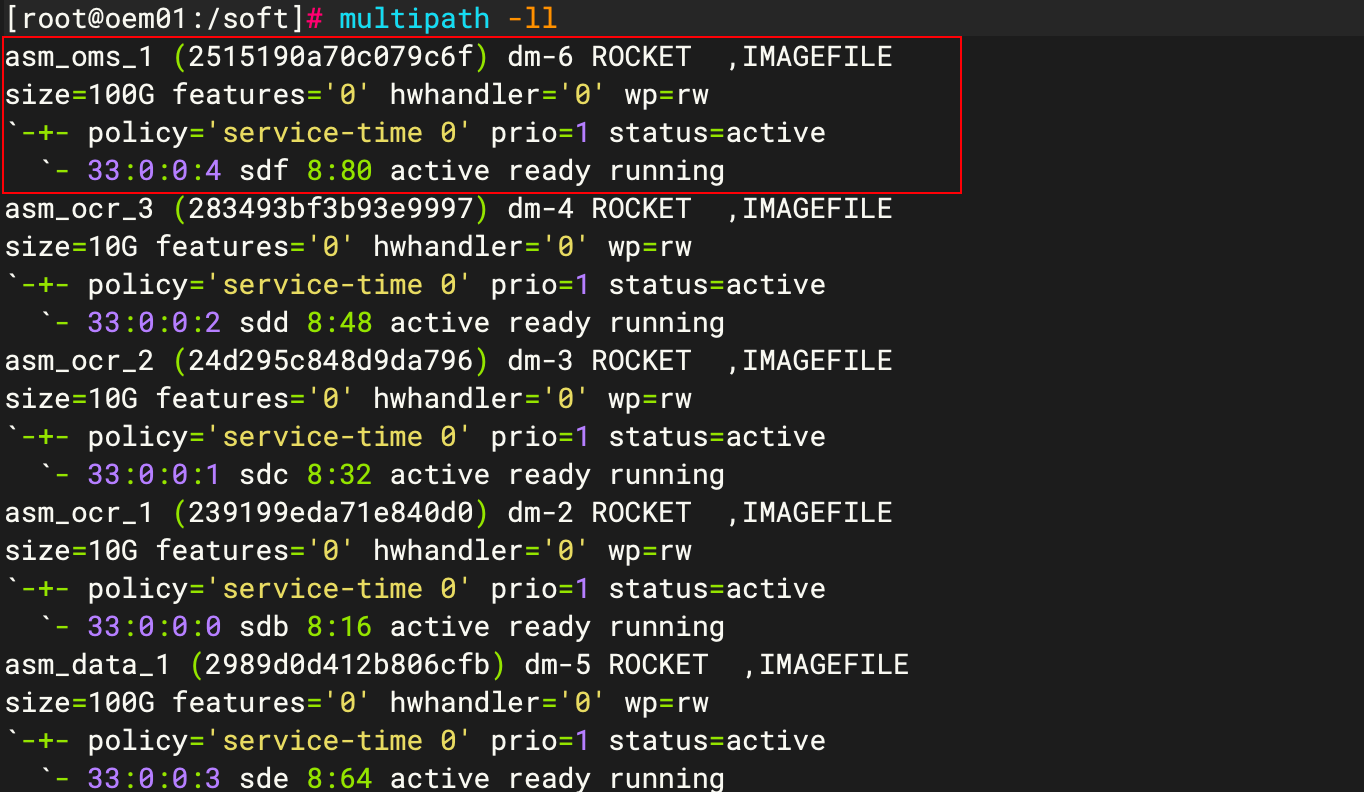The height and width of the screenshot is (792, 1364).
Task: Click size=100G under asm_data_1
Action: tap(80, 703)
